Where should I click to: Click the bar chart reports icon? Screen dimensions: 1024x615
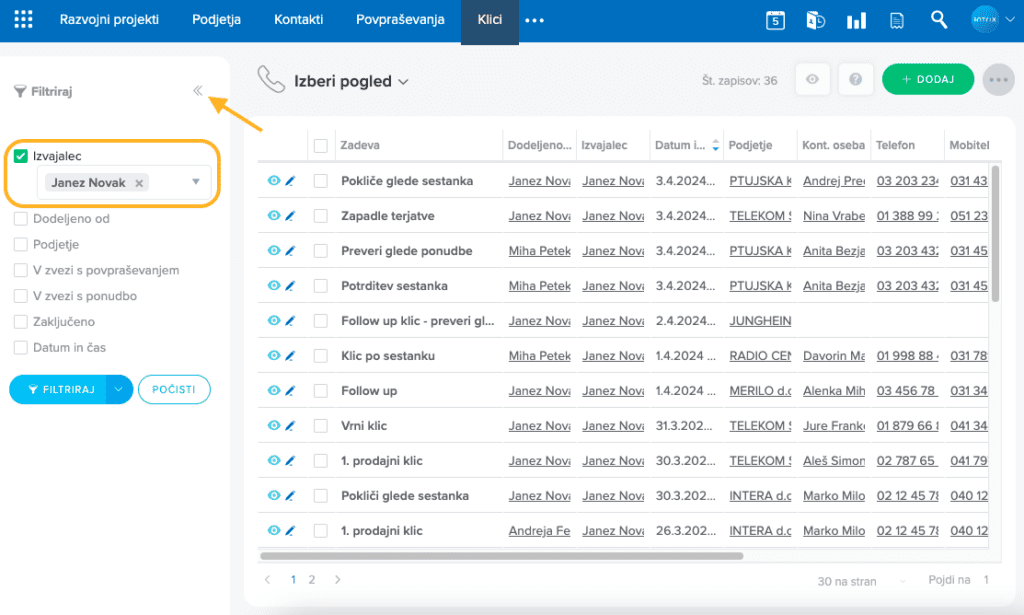856,20
